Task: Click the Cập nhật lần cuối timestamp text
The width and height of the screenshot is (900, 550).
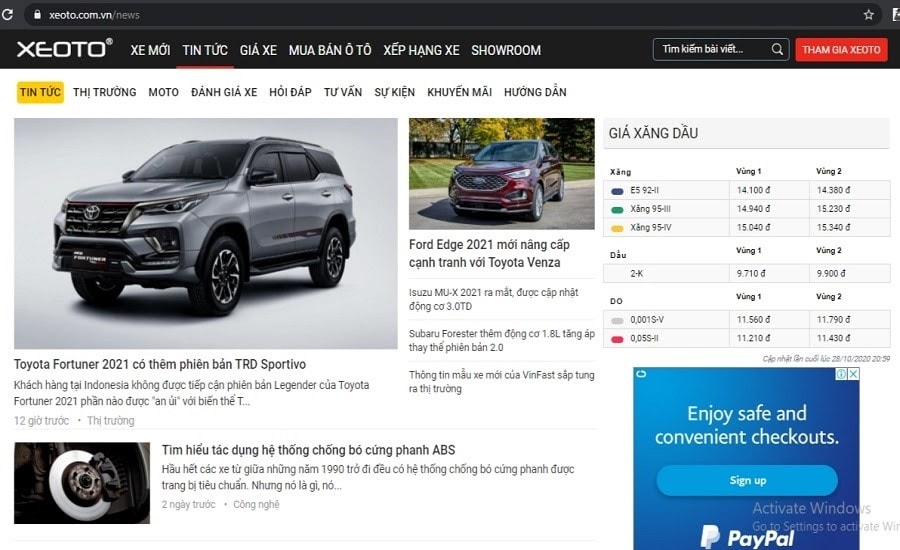Action: pos(826,359)
